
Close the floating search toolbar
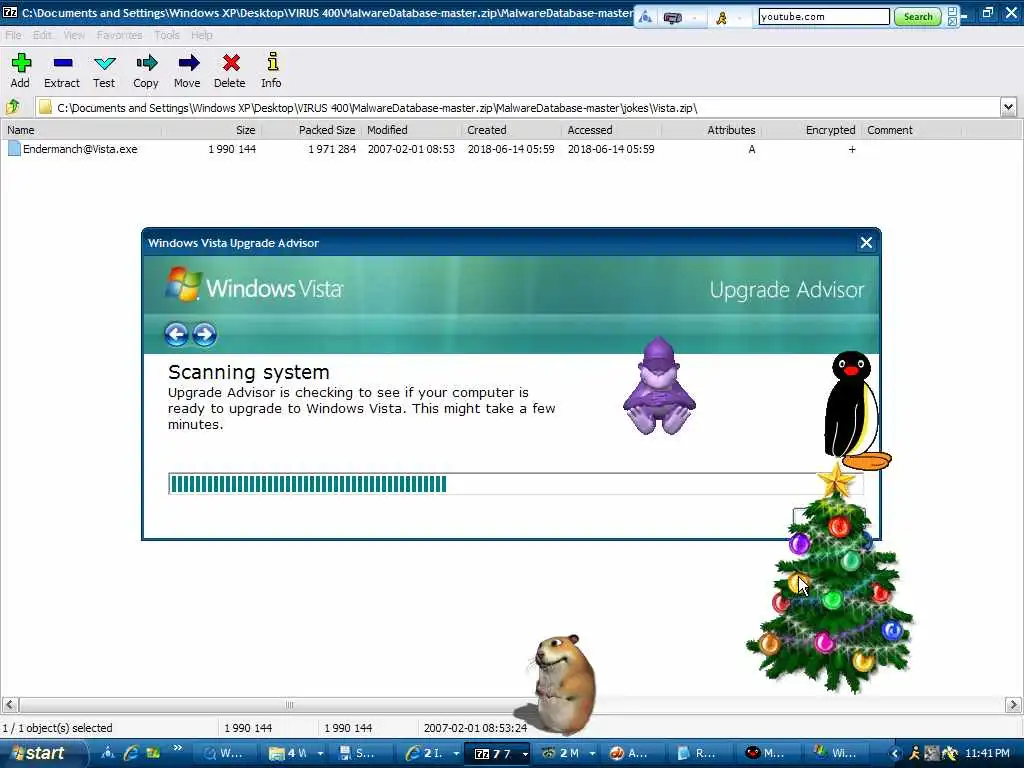point(952,22)
